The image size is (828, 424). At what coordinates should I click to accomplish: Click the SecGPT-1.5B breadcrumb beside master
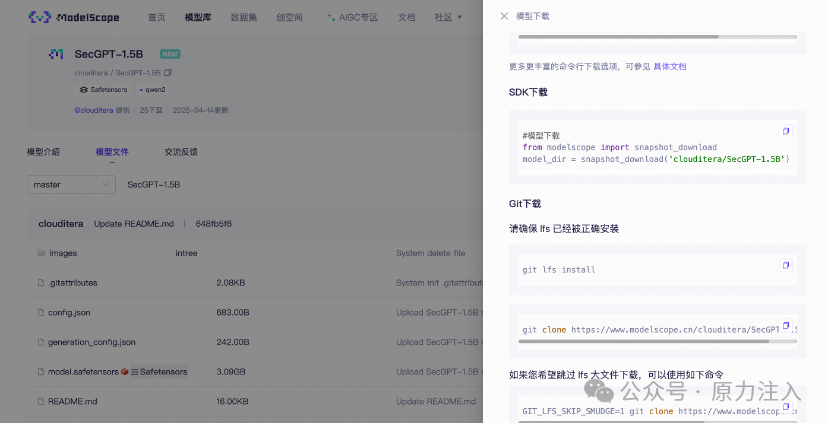154,185
